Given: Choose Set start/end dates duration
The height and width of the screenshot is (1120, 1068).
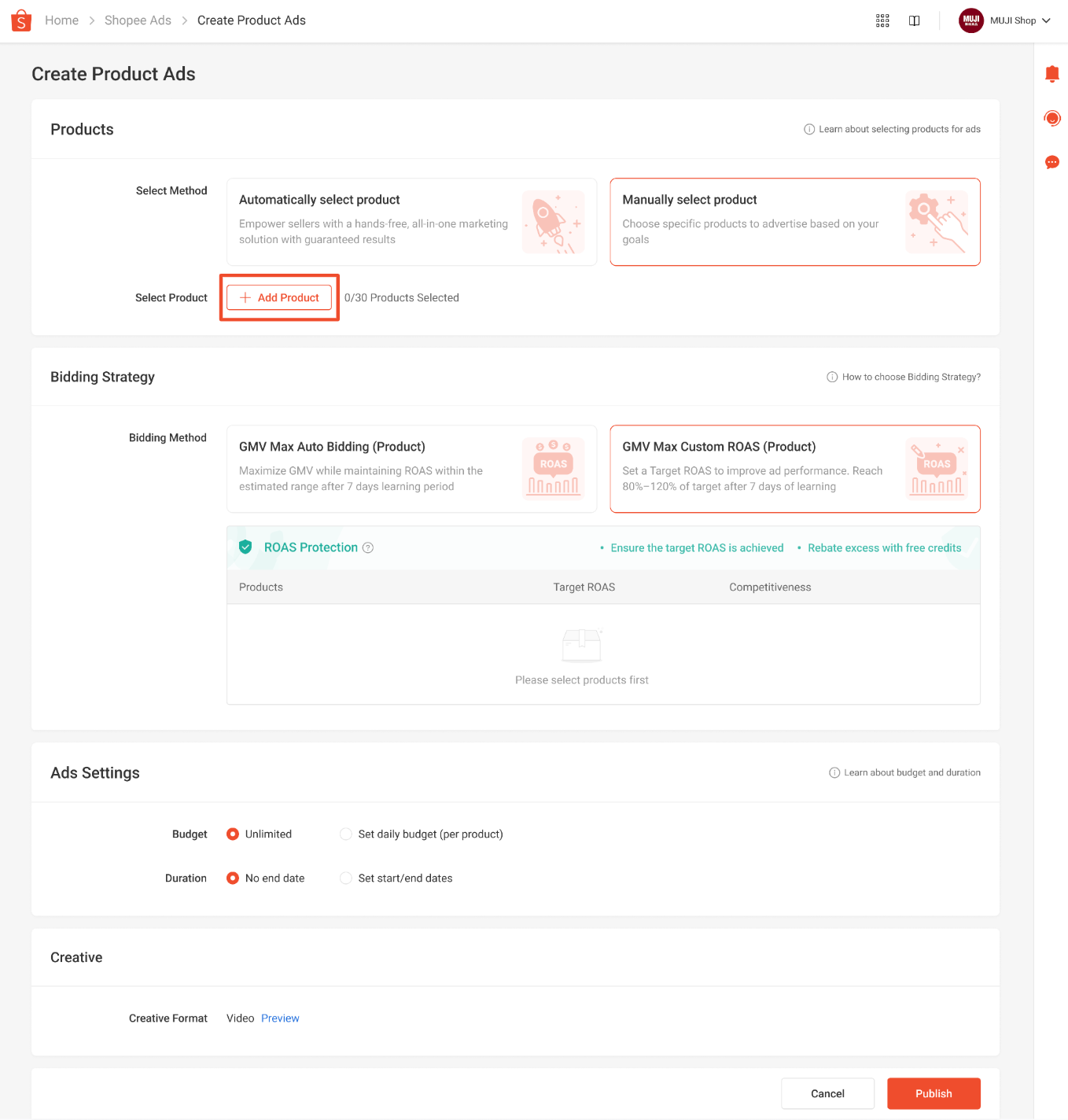Looking at the screenshot, I should [x=346, y=878].
